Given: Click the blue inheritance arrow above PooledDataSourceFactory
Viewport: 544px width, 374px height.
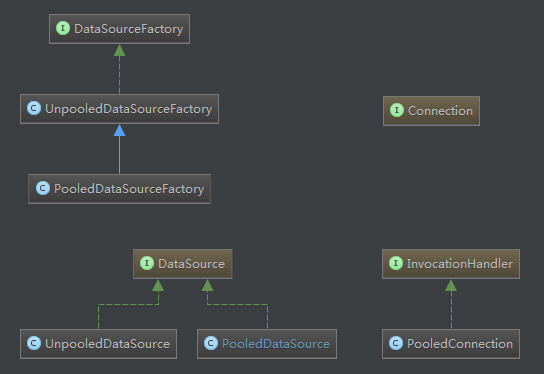Looking at the screenshot, I should 119,149.
